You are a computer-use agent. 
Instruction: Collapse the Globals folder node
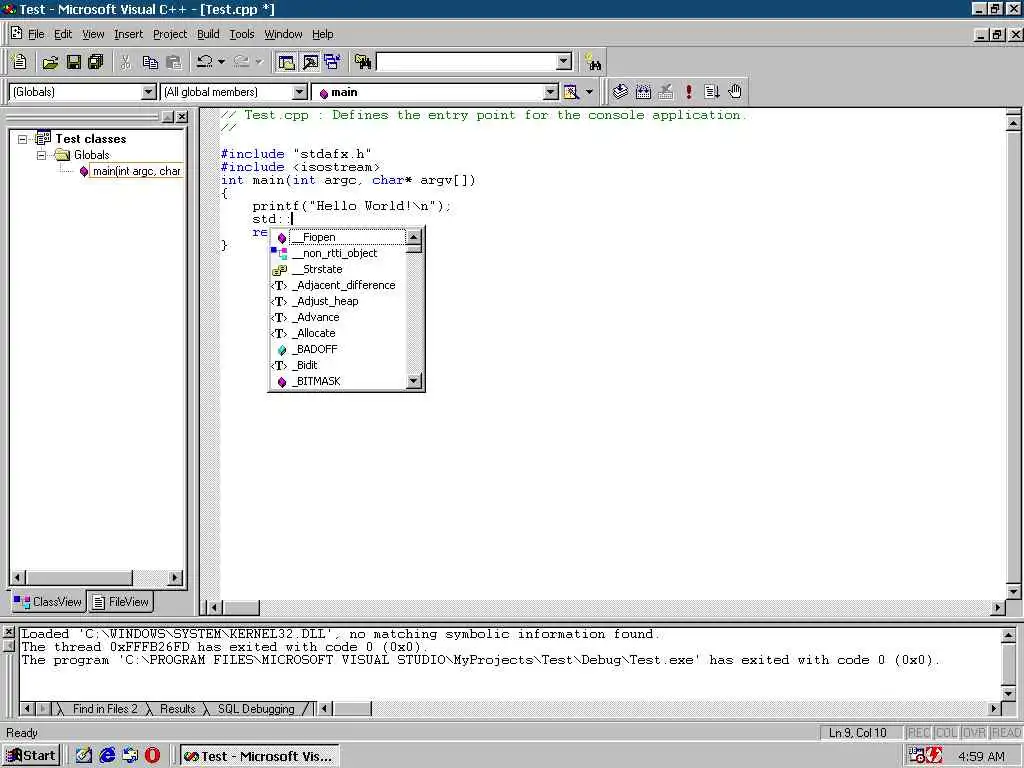tap(41, 155)
